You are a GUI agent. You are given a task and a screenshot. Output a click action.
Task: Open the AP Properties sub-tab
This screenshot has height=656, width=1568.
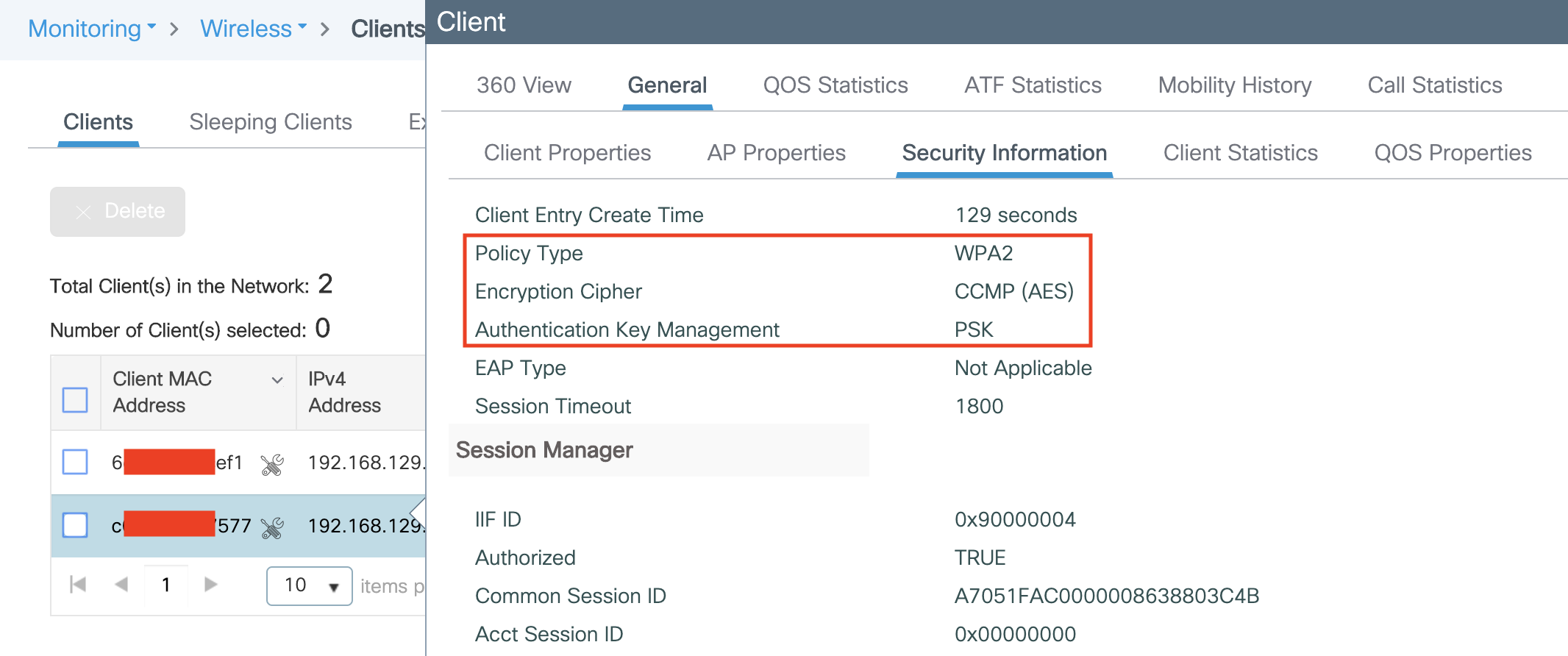tap(776, 153)
